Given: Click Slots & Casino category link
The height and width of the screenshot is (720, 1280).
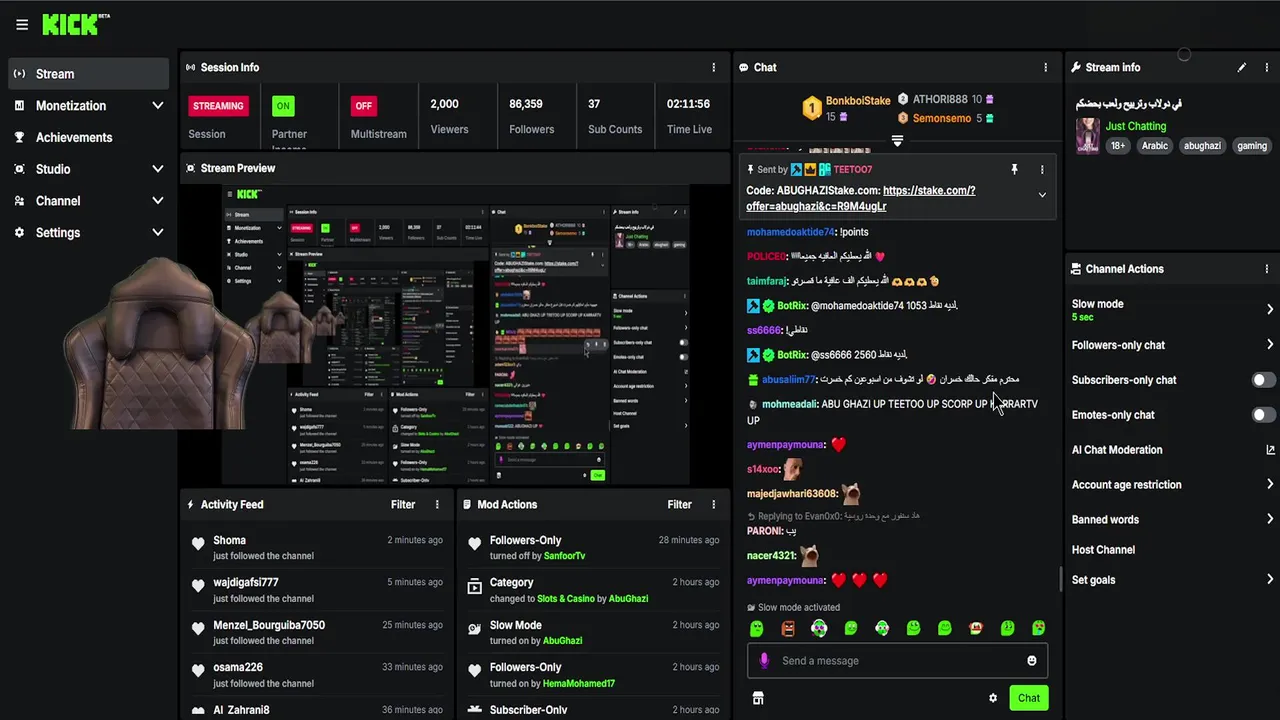Looking at the screenshot, I should [x=566, y=598].
